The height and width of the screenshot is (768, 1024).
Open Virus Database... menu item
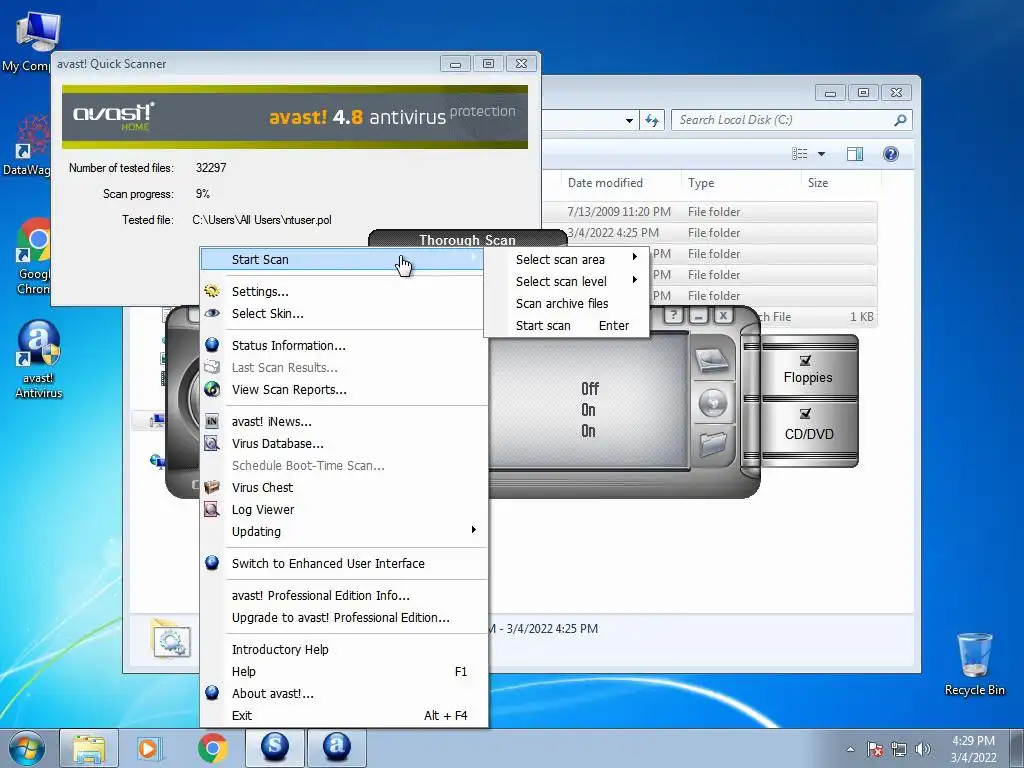click(x=344, y=443)
